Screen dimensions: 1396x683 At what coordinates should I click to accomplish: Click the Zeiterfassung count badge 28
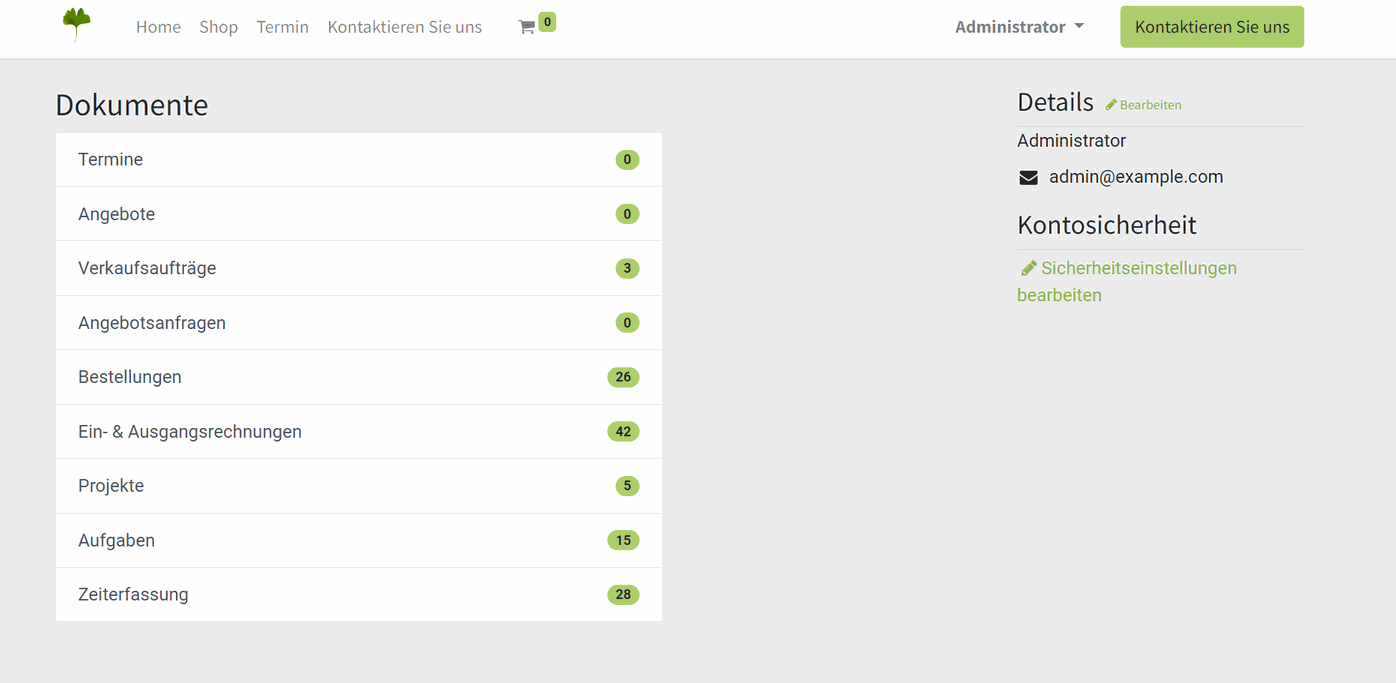623,595
